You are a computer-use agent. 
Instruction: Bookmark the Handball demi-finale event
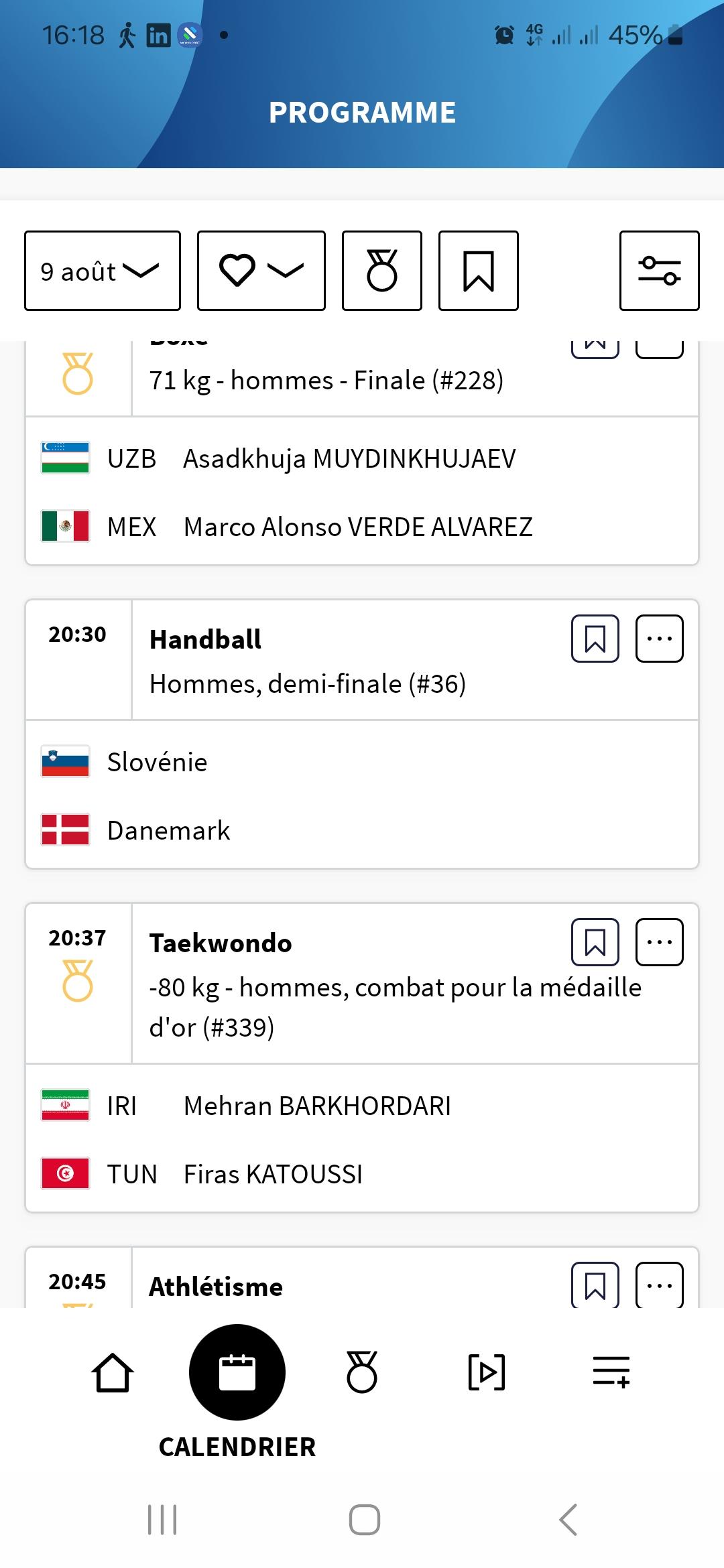(595, 639)
